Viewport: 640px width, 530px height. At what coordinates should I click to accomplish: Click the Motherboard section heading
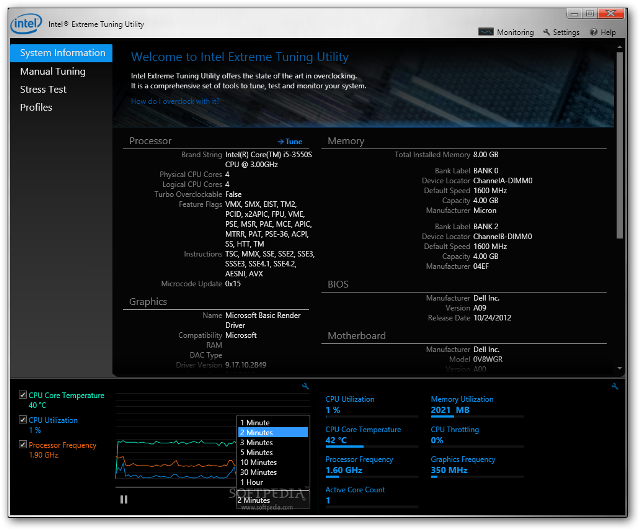coord(356,336)
